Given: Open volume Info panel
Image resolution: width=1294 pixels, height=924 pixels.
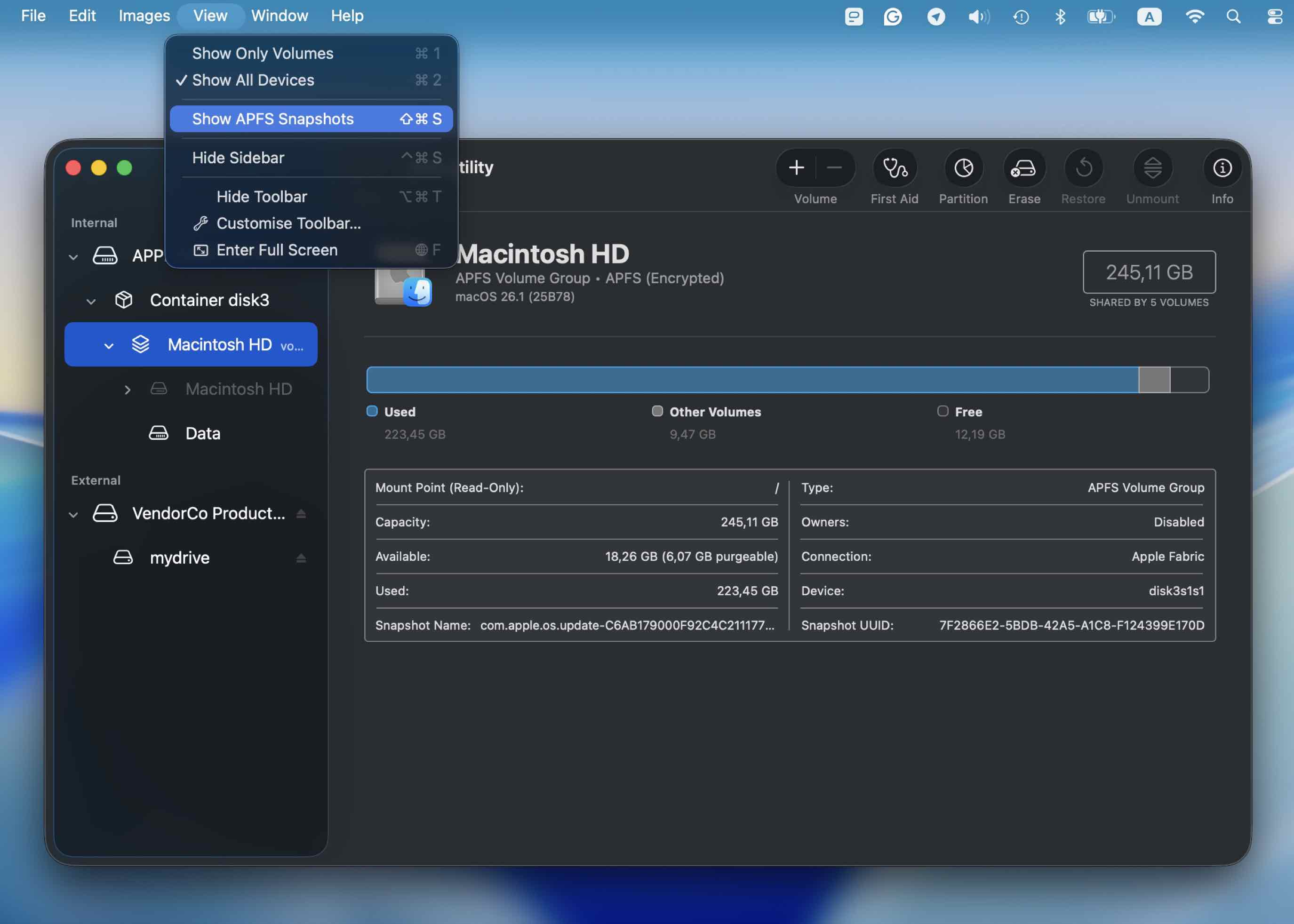Looking at the screenshot, I should tap(1222, 174).
